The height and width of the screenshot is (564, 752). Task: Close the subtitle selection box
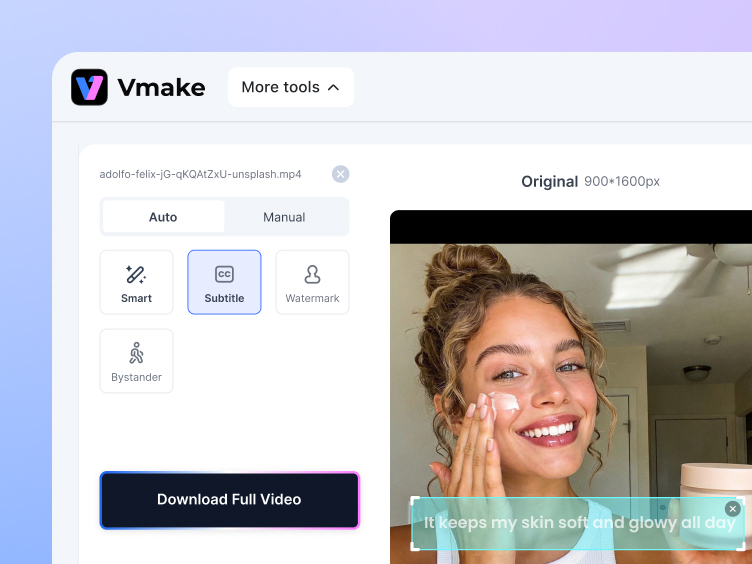click(732, 509)
